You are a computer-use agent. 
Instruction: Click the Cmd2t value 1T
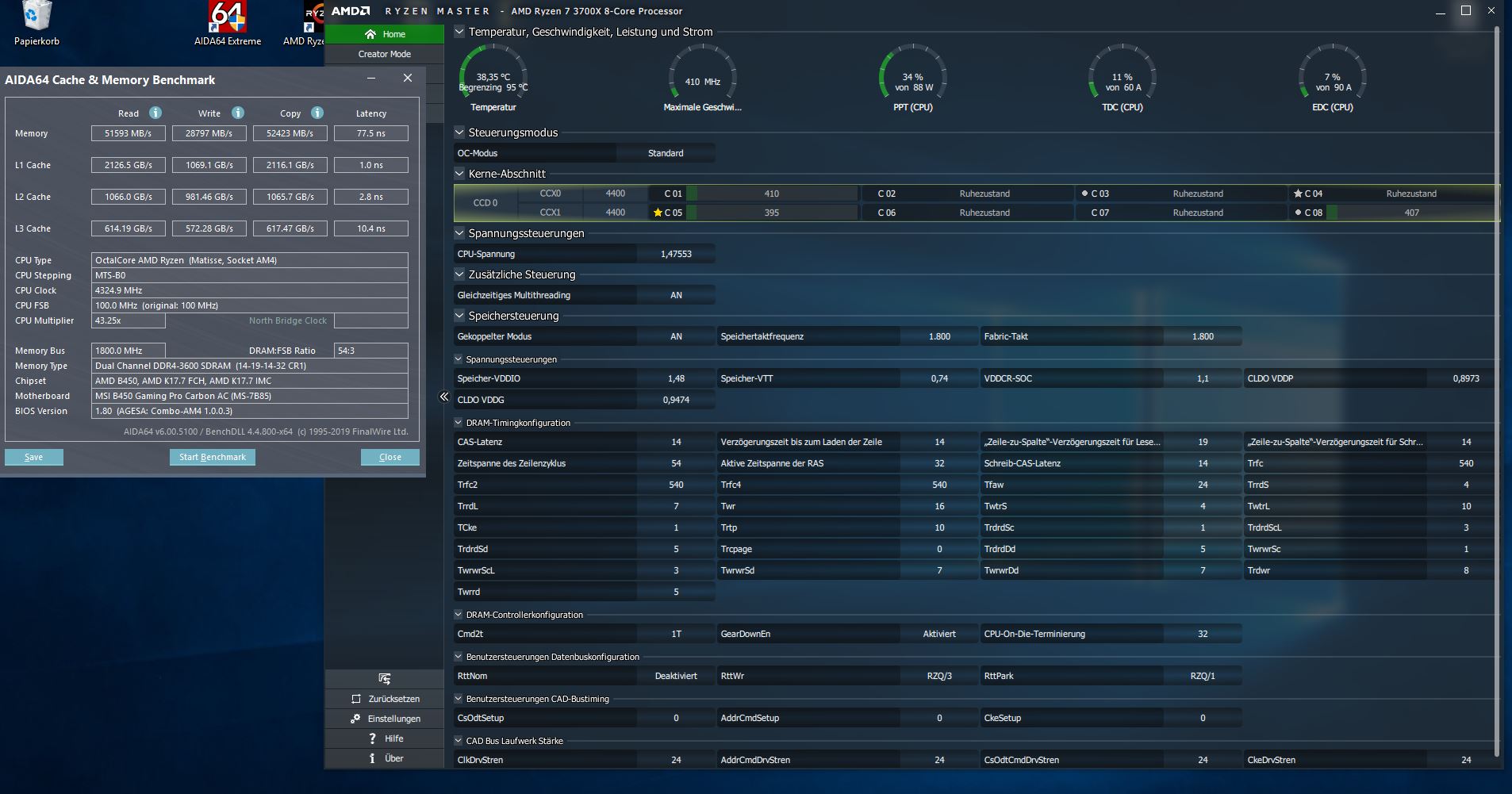(x=676, y=634)
